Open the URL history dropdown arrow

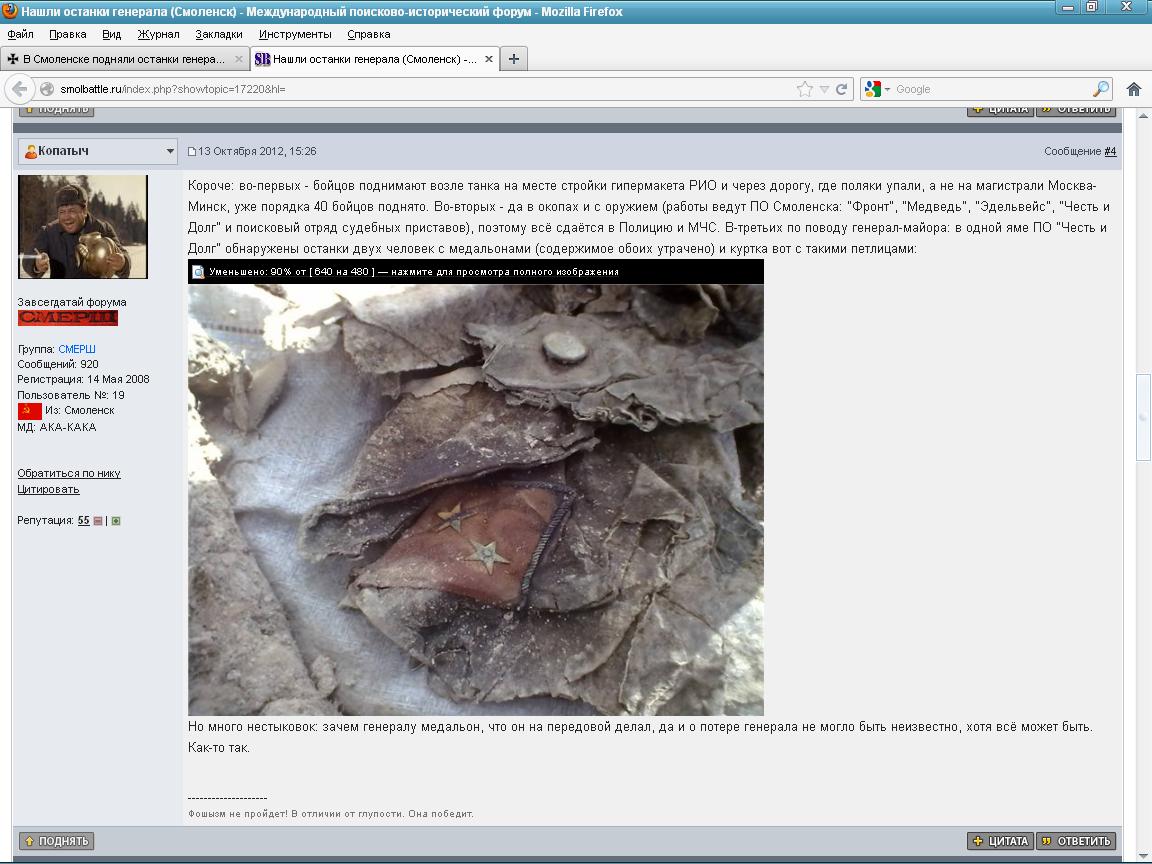pyautogui.click(x=824, y=89)
